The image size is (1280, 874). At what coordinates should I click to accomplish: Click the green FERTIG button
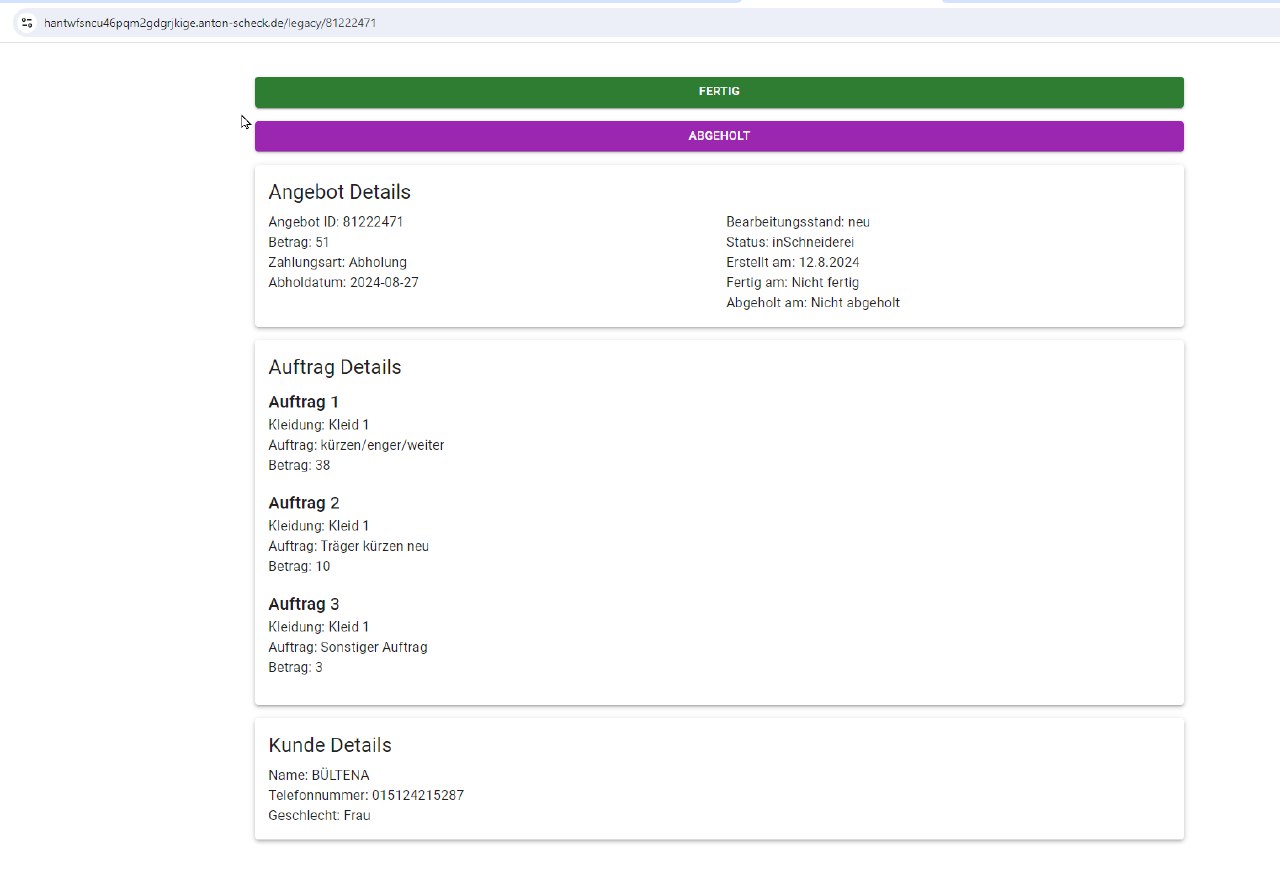719,92
